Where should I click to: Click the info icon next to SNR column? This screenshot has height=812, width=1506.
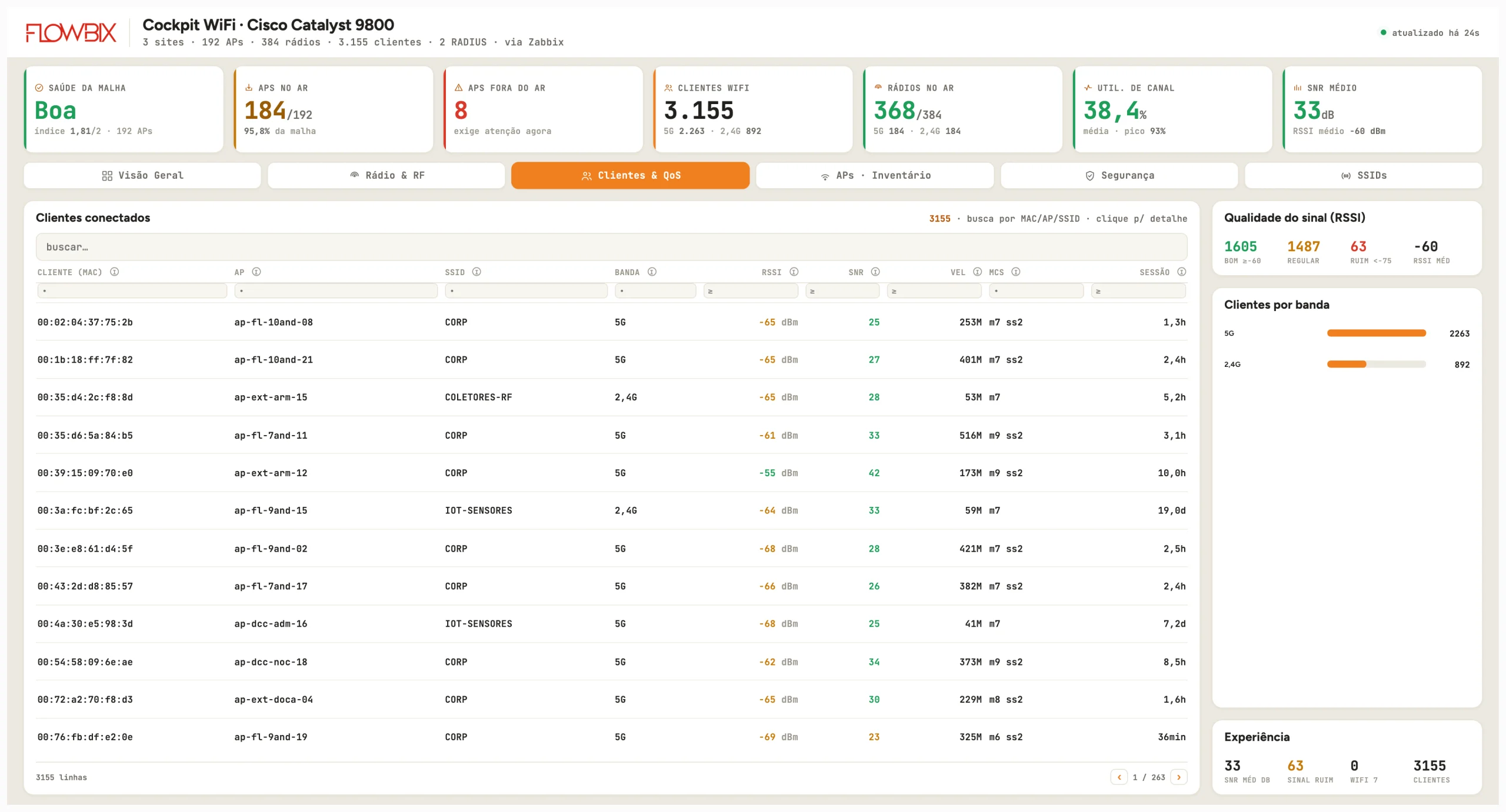coord(875,272)
